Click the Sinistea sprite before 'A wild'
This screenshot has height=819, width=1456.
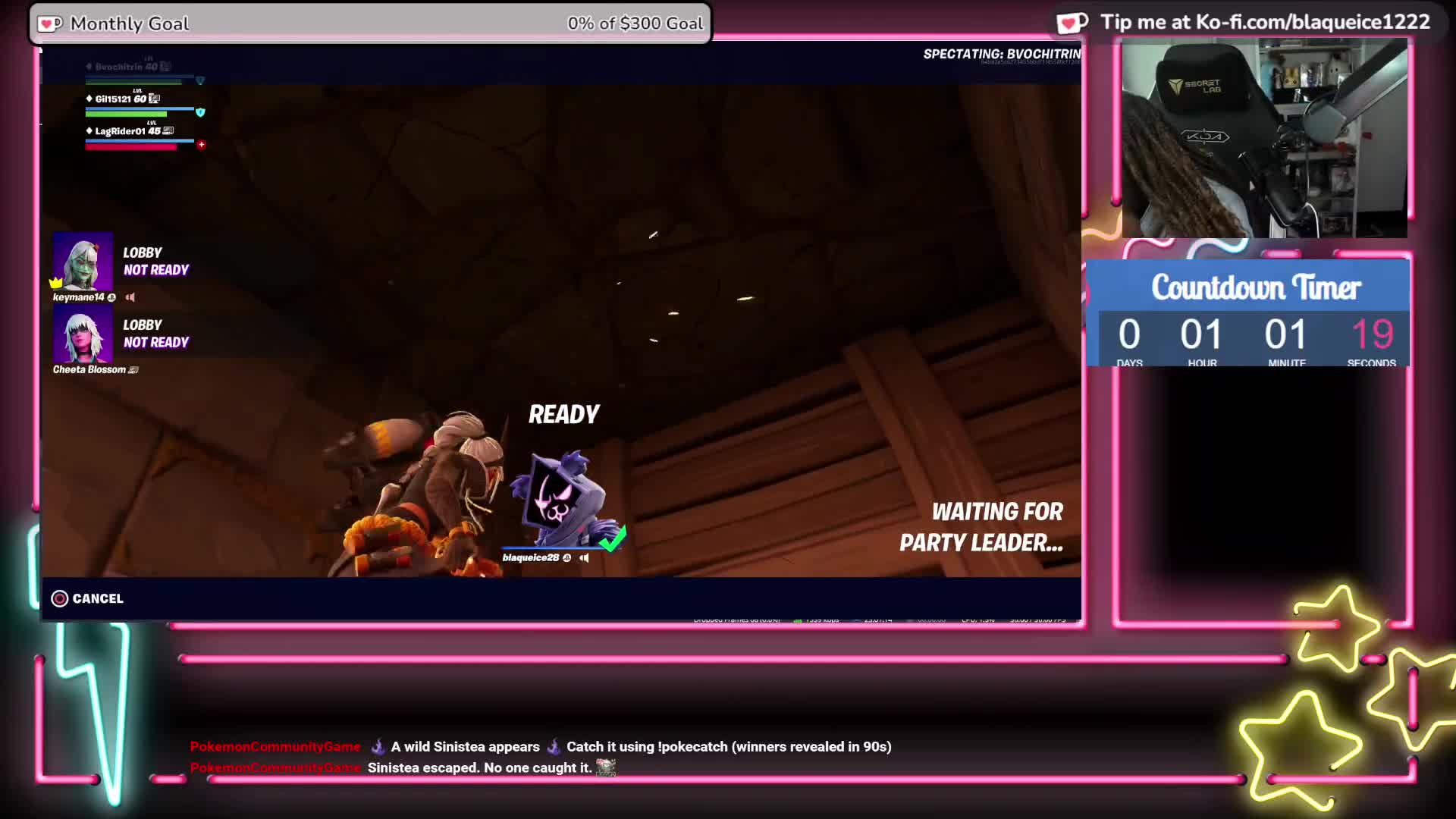click(377, 747)
